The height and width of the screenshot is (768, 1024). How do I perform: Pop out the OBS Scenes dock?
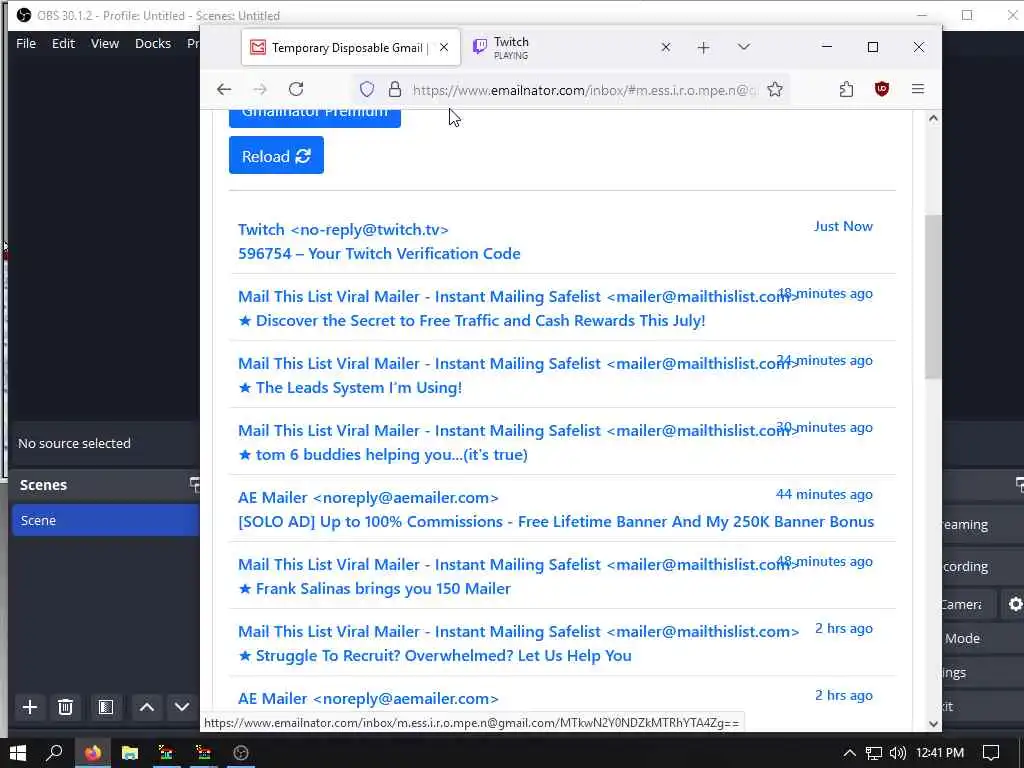[x=194, y=485]
